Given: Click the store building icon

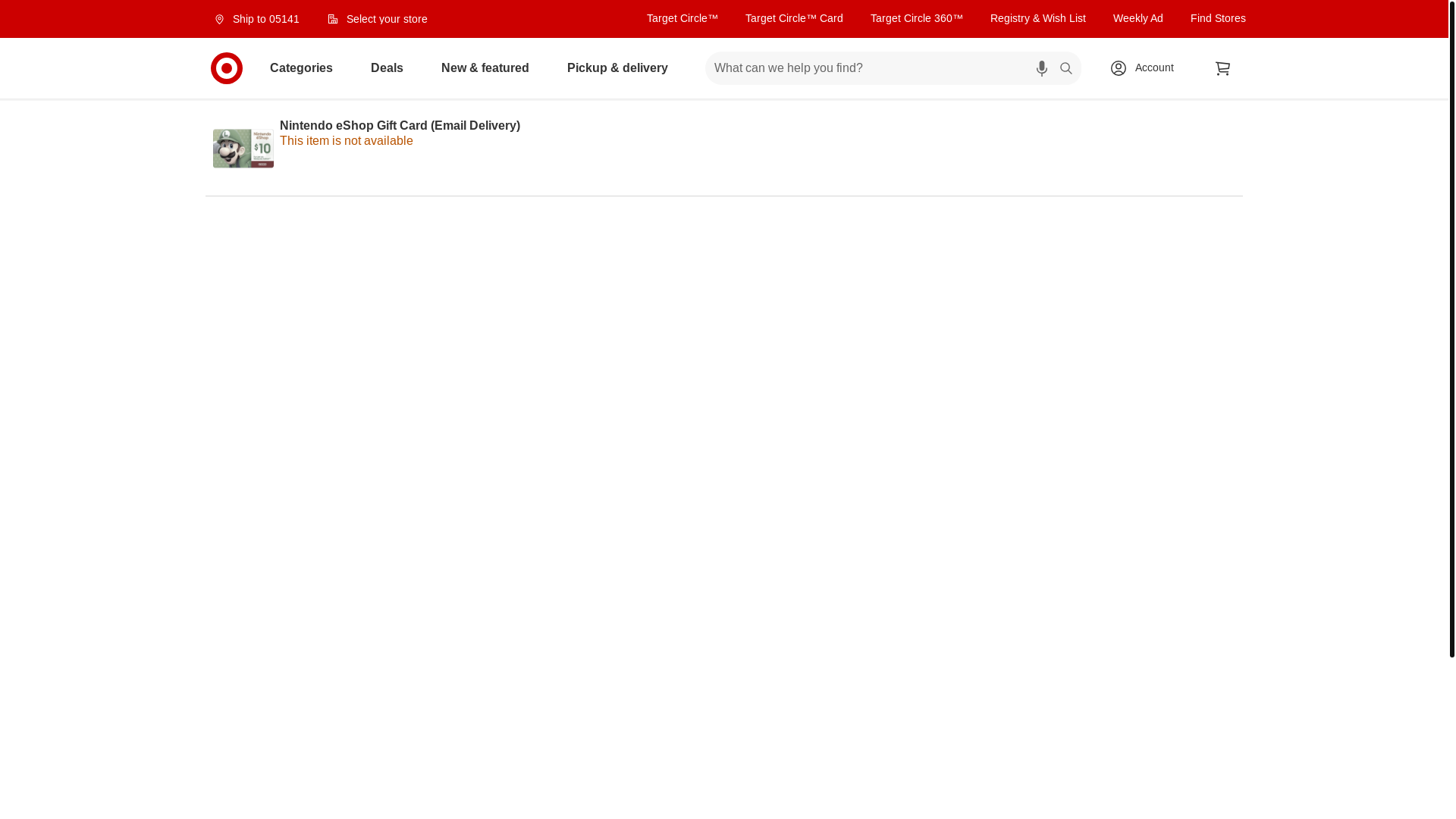Looking at the screenshot, I should [x=333, y=19].
